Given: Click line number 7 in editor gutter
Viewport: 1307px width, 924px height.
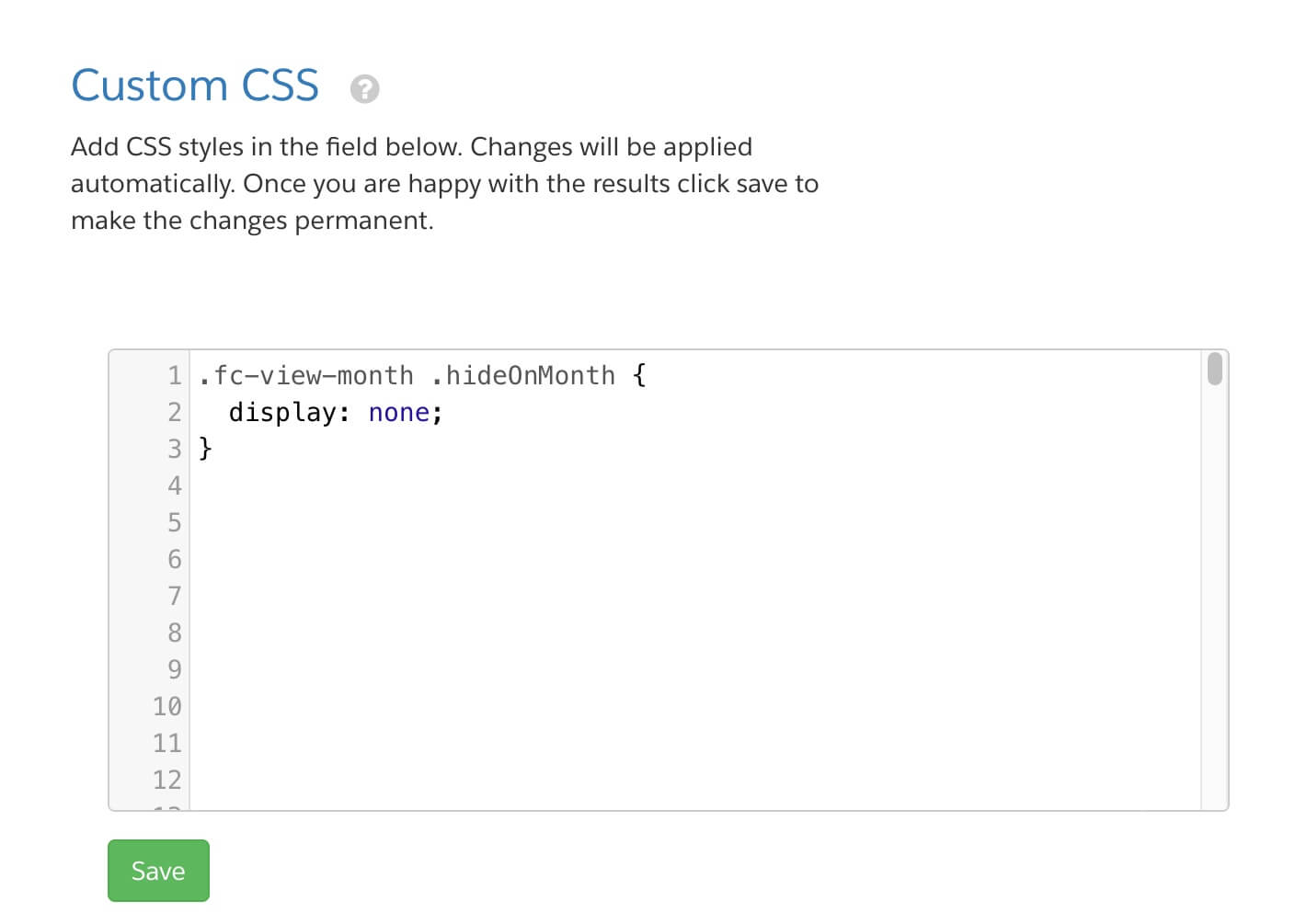Looking at the screenshot, I should (x=174, y=596).
